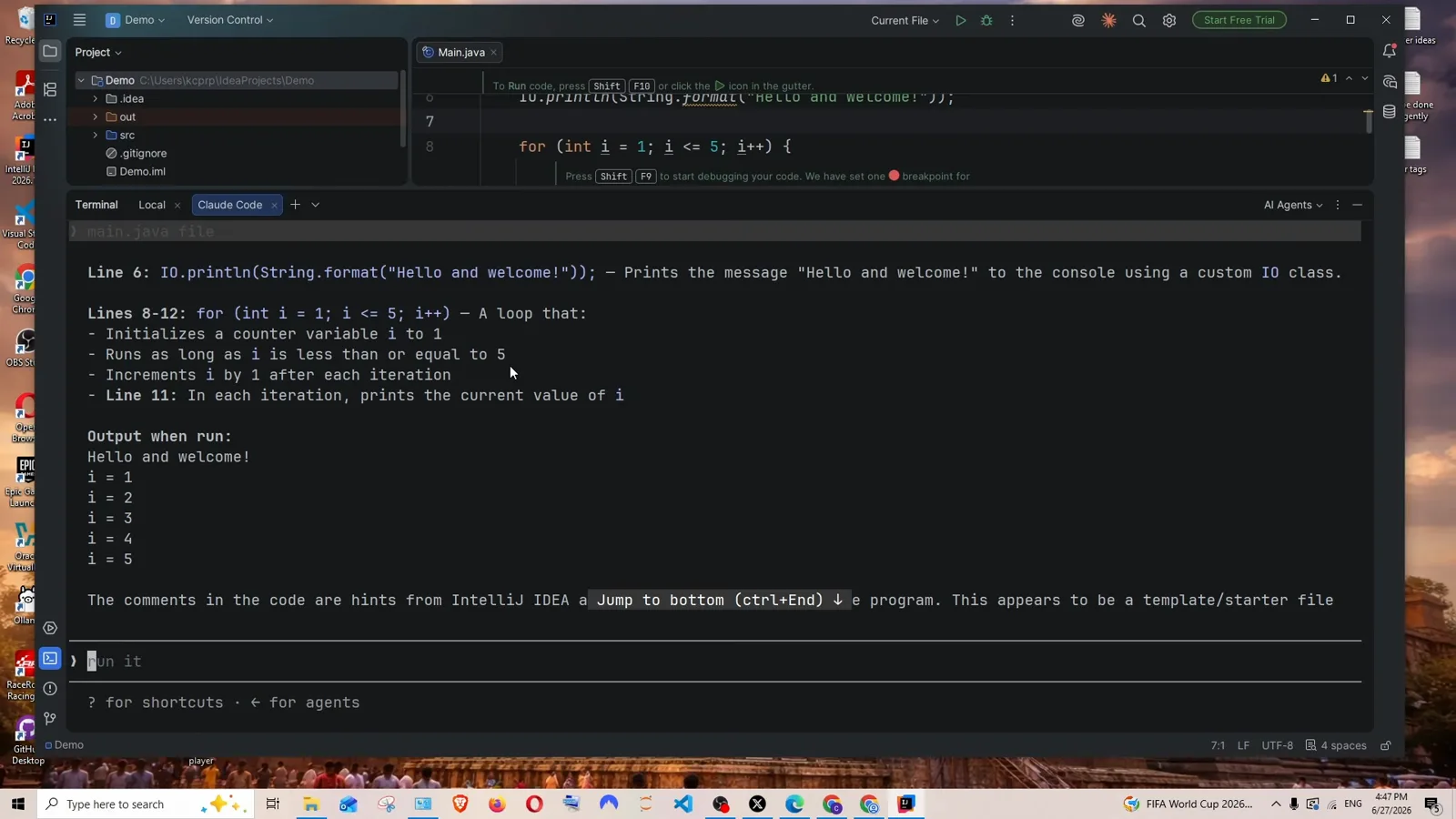
Task: Open the Git branch tool window icon
Action: pos(50,719)
